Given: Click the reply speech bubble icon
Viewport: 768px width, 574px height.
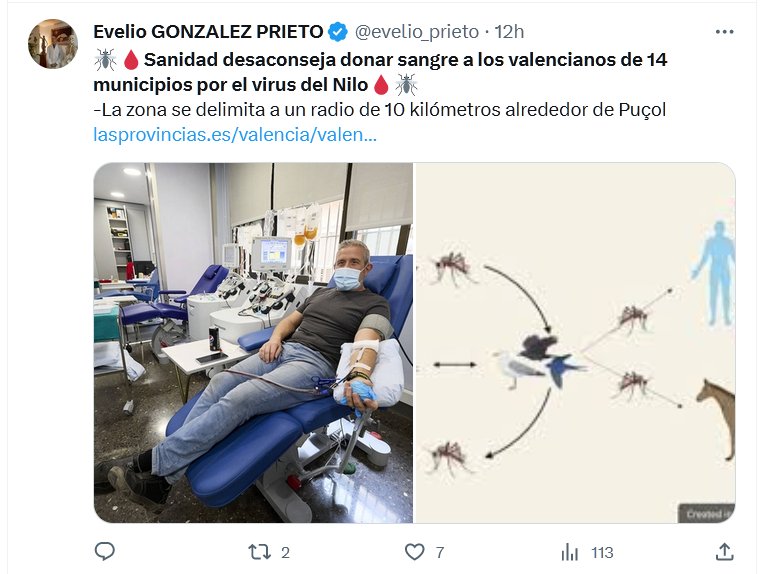Looking at the screenshot, I should [x=104, y=552].
